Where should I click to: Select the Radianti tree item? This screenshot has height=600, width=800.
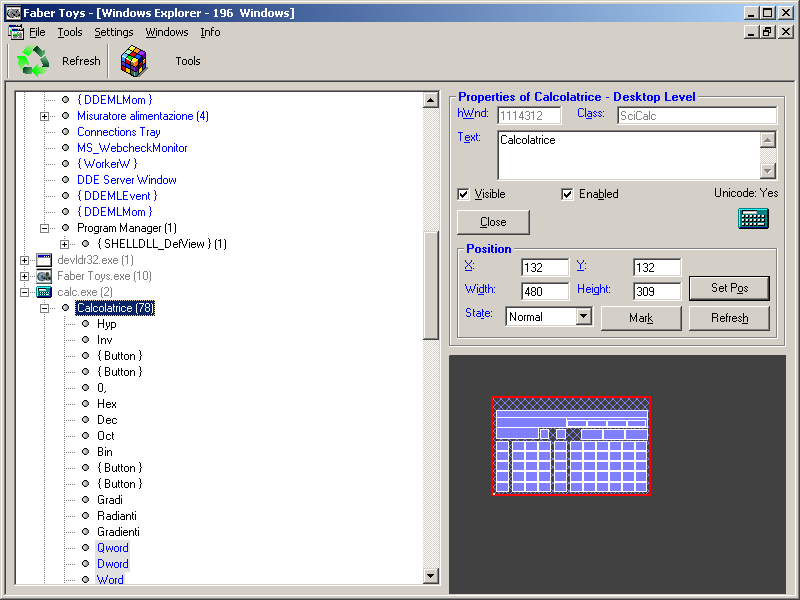(117, 516)
